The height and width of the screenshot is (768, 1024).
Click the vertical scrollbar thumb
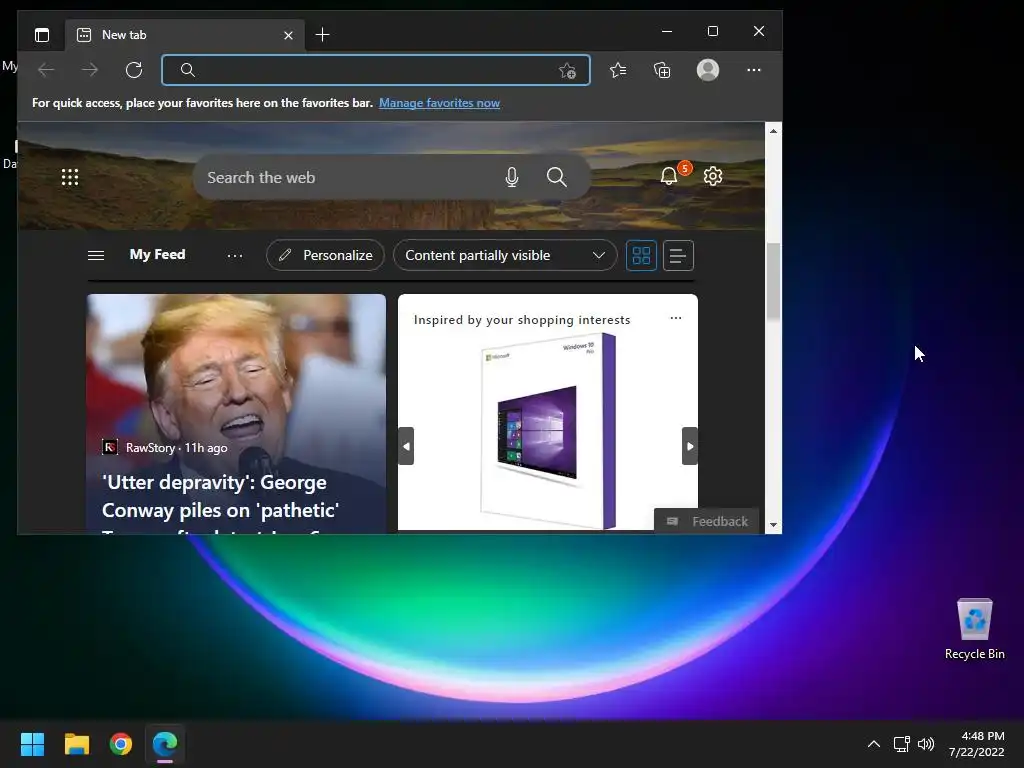pos(773,281)
